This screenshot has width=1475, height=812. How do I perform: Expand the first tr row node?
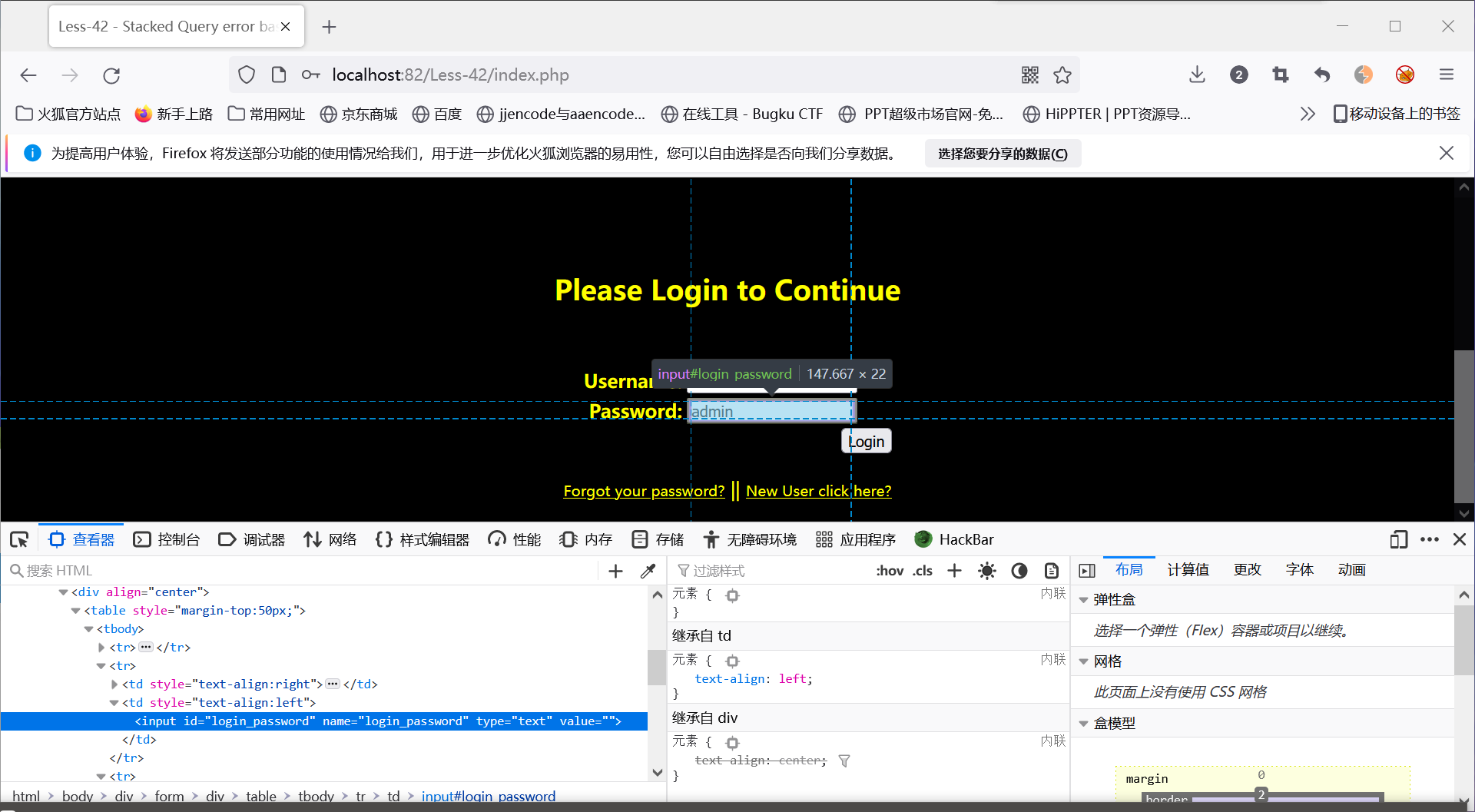click(x=102, y=647)
